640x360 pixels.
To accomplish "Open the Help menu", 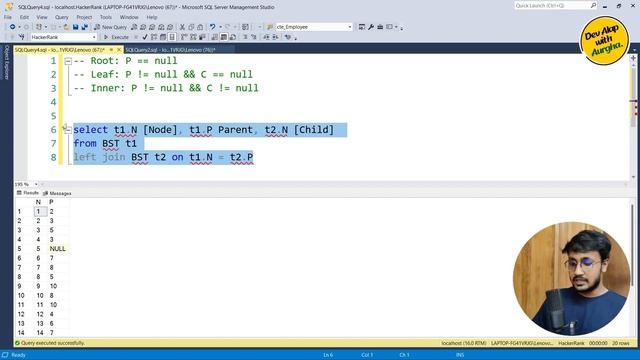I will coord(152,17).
